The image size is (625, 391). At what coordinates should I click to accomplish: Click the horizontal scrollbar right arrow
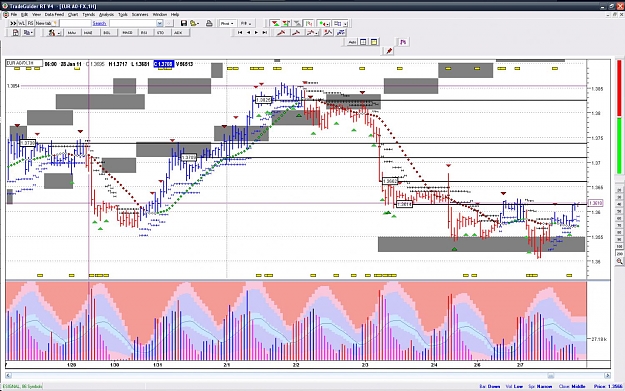pos(607,375)
